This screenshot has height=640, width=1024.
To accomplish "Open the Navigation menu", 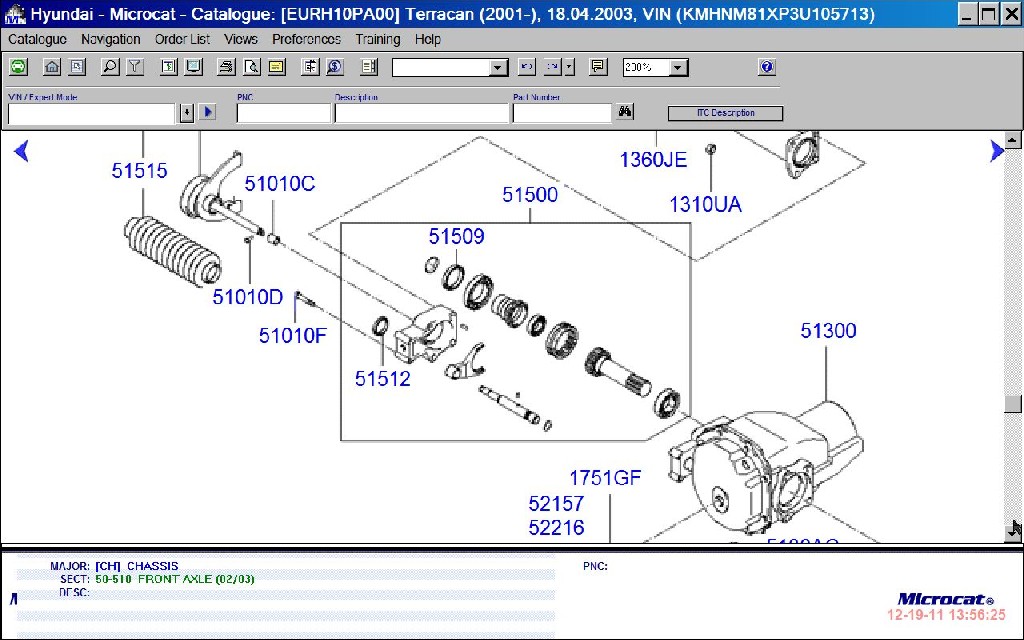I will pyautogui.click(x=110, y=40).
